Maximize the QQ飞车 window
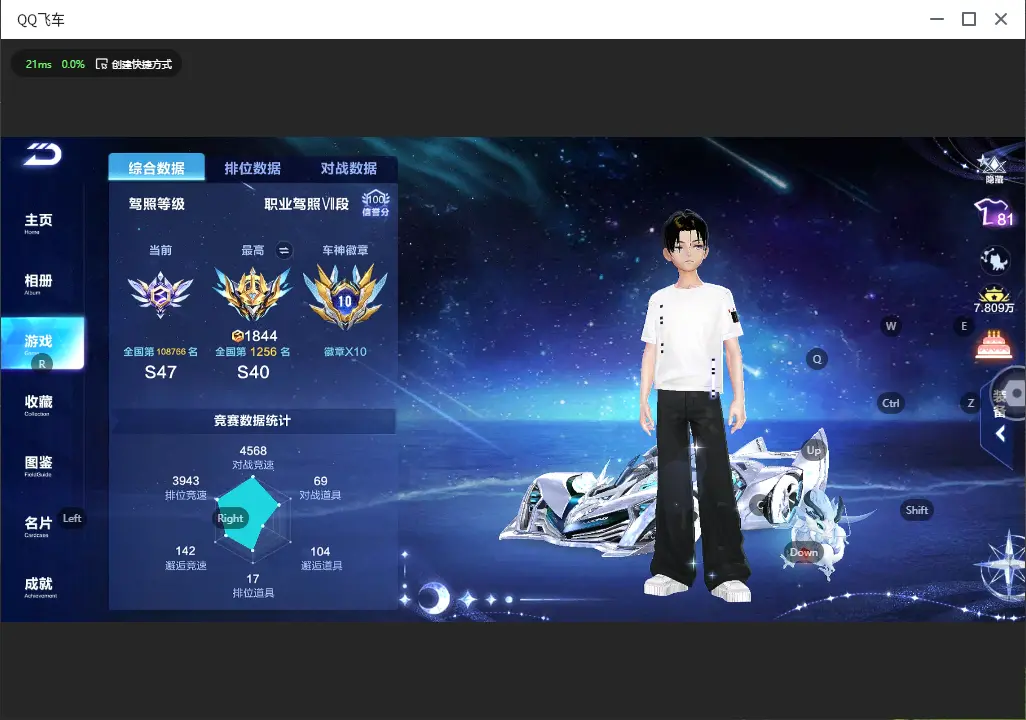This screenshot has width=1026, height=720. click(x=968, y=19)
